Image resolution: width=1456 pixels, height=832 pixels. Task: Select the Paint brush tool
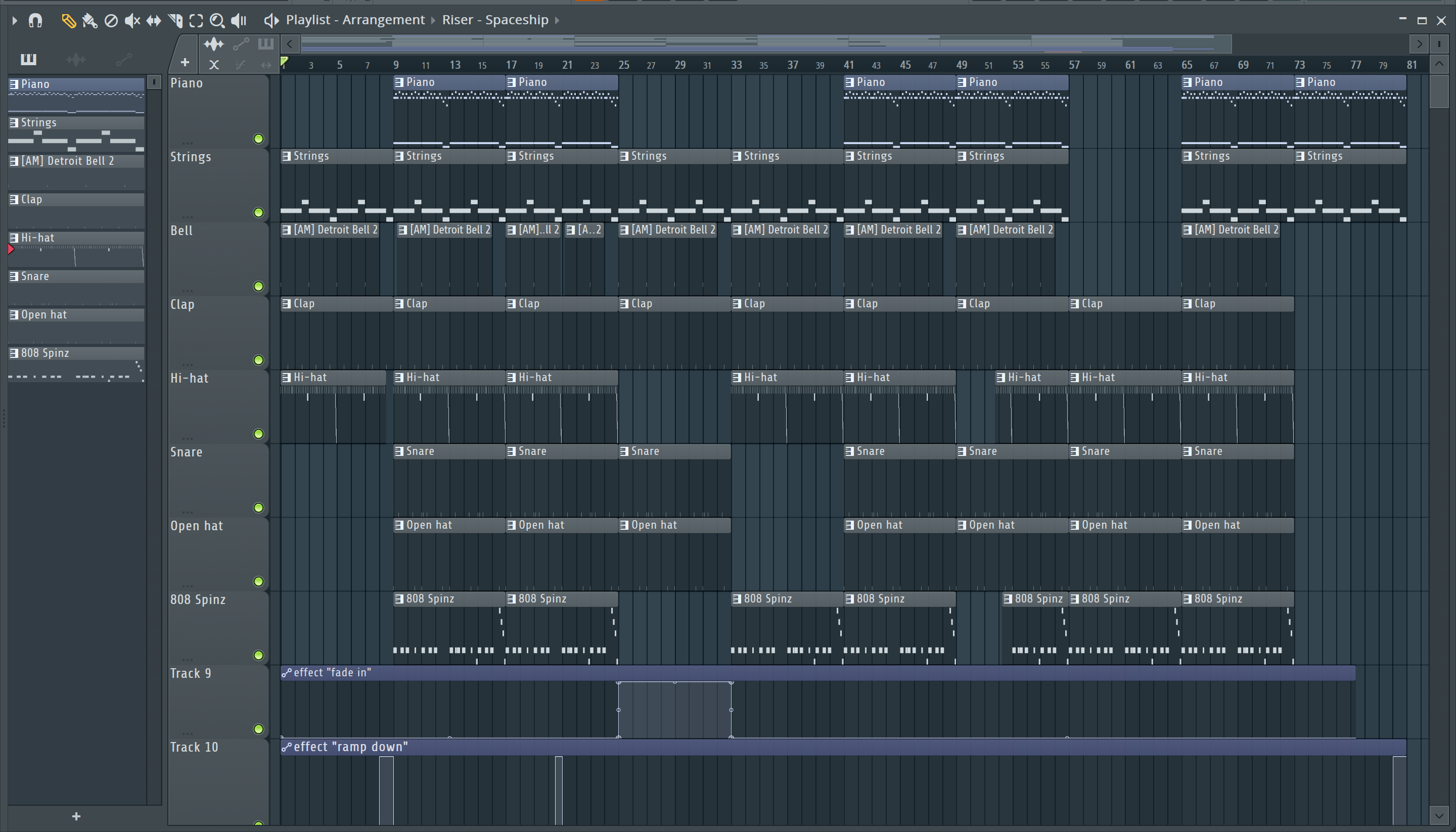89,21
